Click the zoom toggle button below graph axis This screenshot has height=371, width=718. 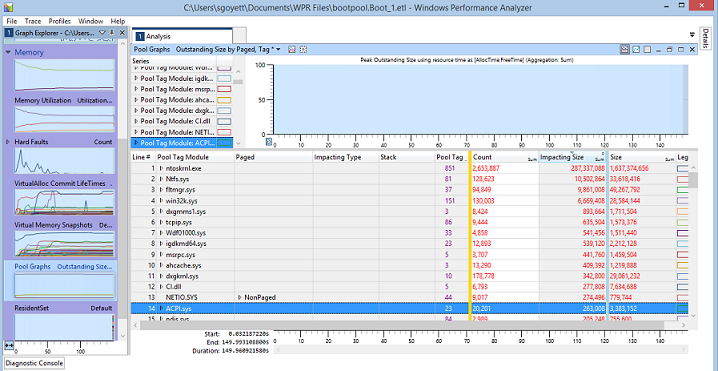(269, 142)
